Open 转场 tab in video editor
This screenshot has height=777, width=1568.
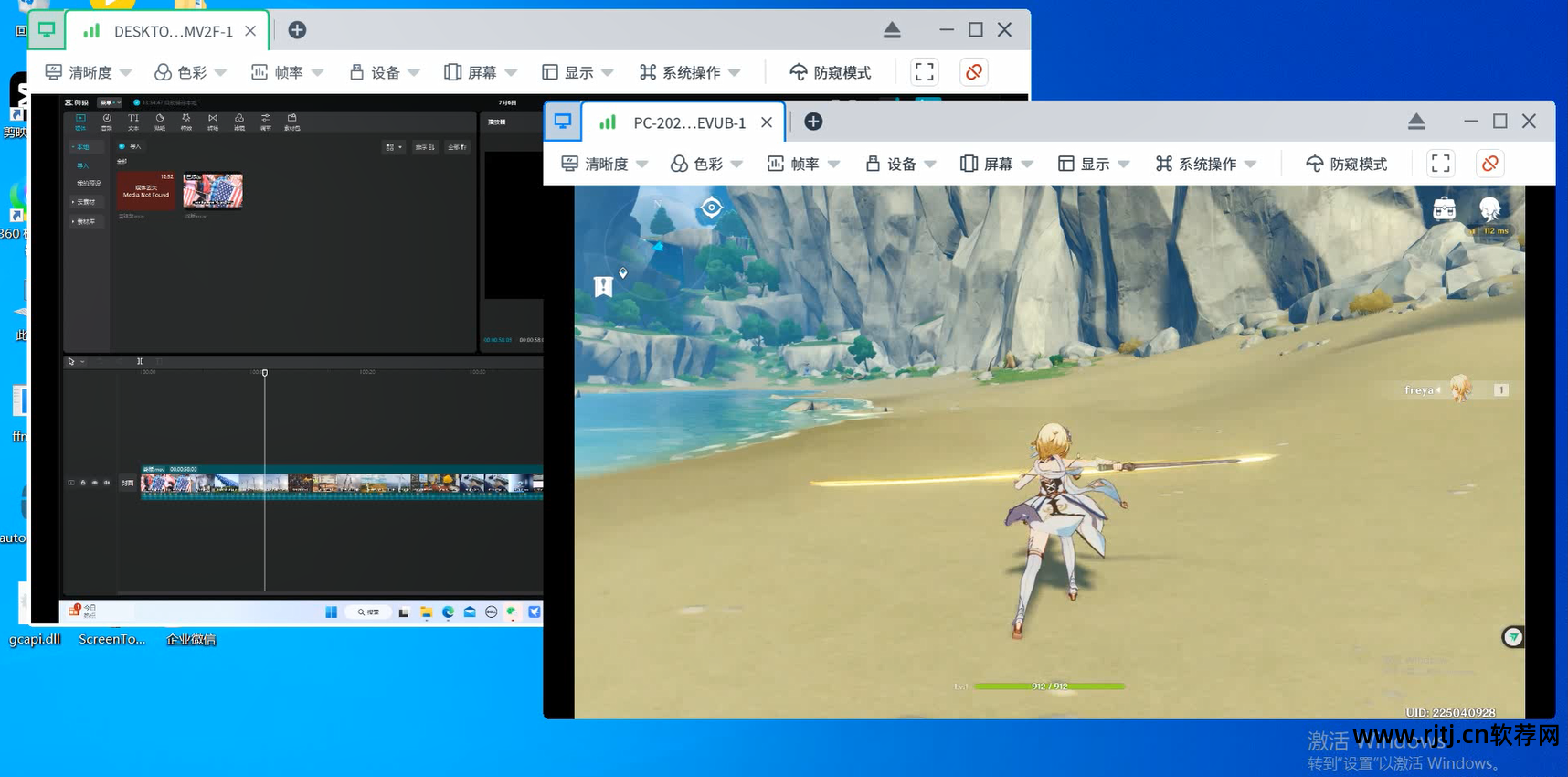213,122
